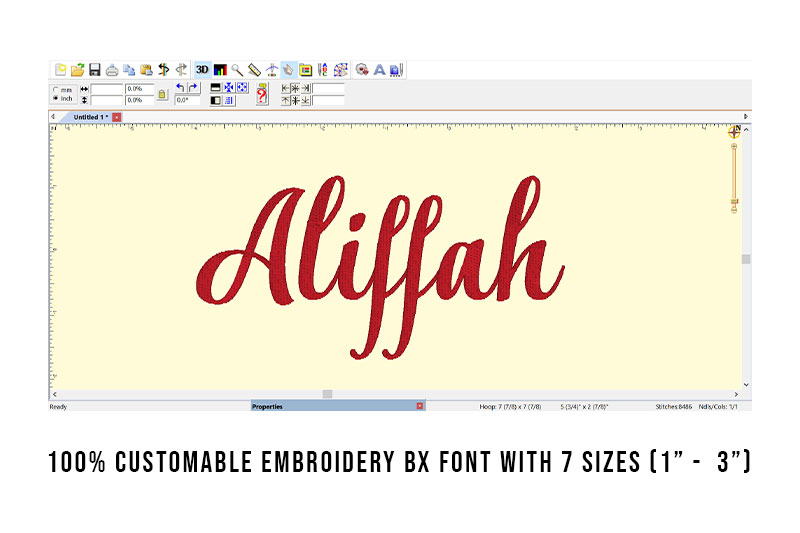800x533 pixels.
Task: Click the blue letter A lettering tool
Action: [379, 70]
